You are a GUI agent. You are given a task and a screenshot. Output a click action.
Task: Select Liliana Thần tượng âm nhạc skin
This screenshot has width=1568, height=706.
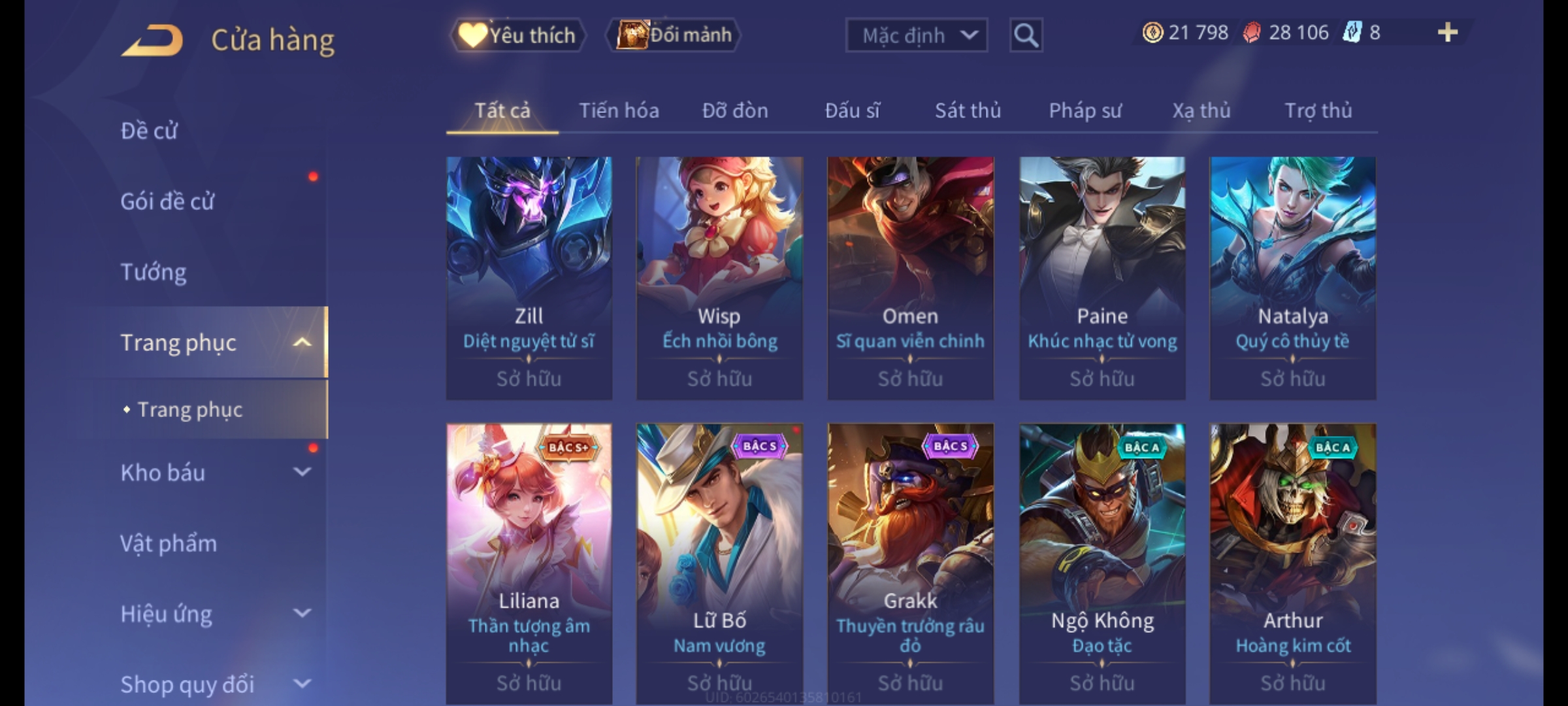coord(529,563)
